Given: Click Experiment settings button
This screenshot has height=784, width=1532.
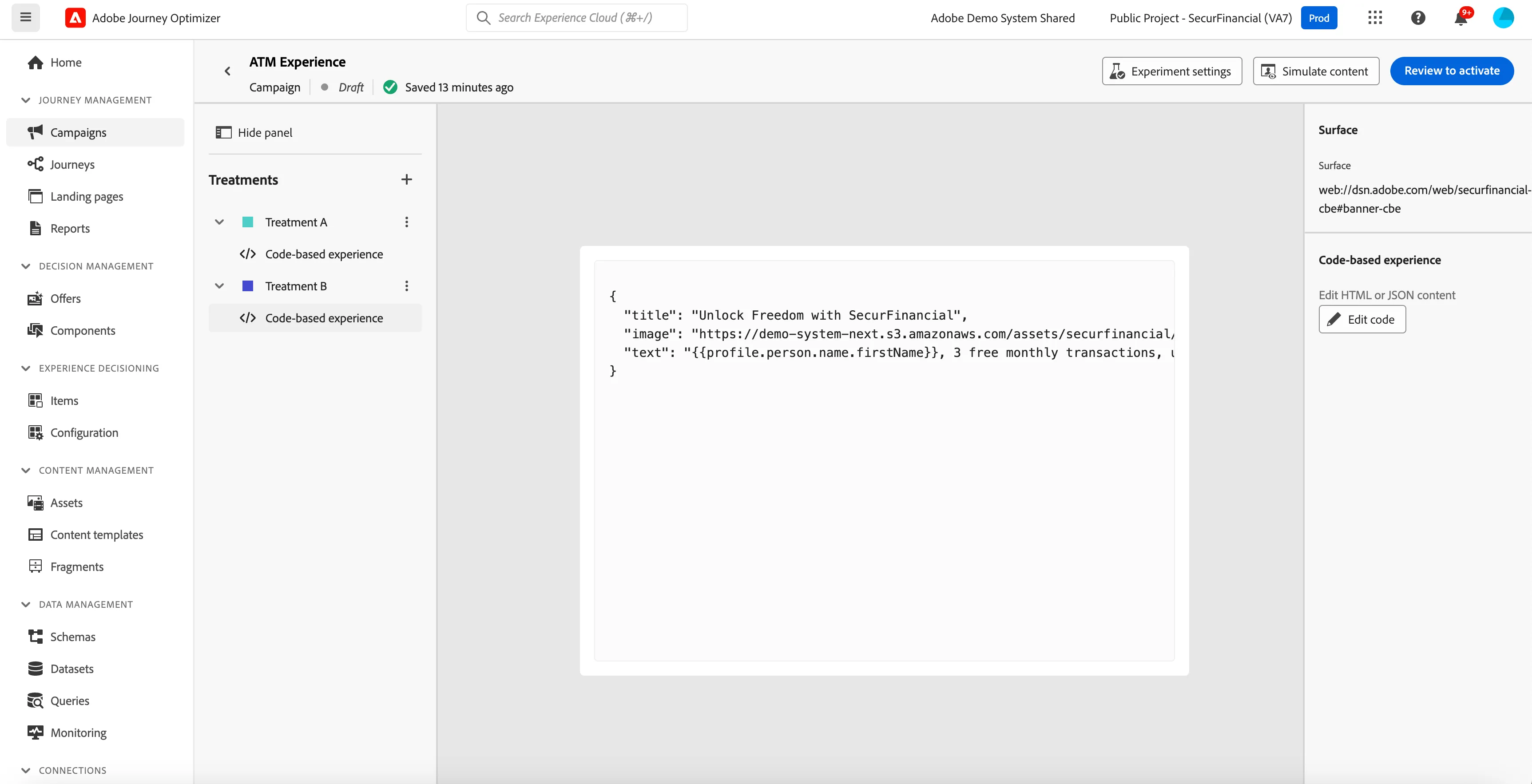Looking at the screenshot, I should tap(1171, 71).
